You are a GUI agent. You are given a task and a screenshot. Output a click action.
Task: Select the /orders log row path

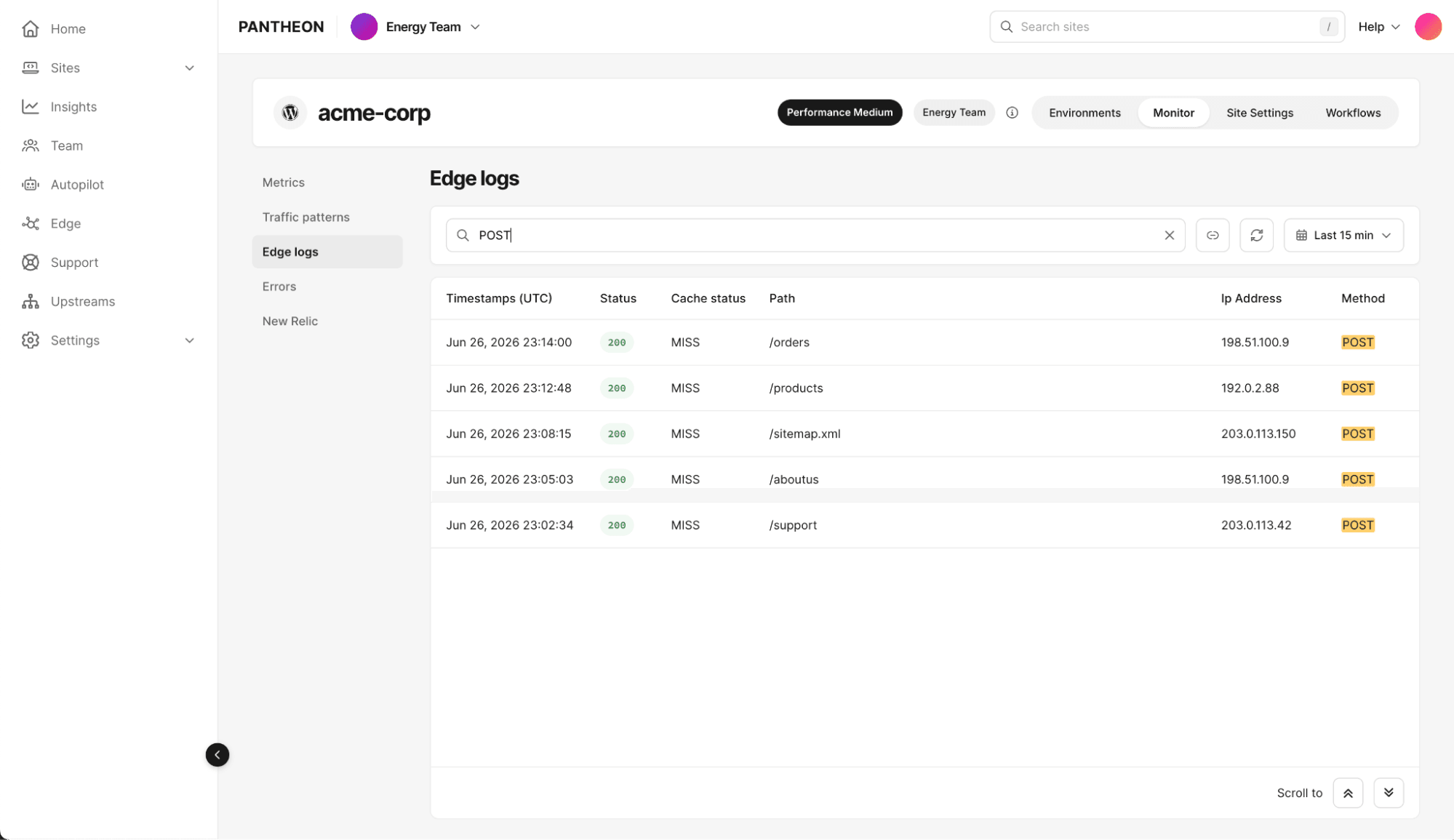[789, 342]
